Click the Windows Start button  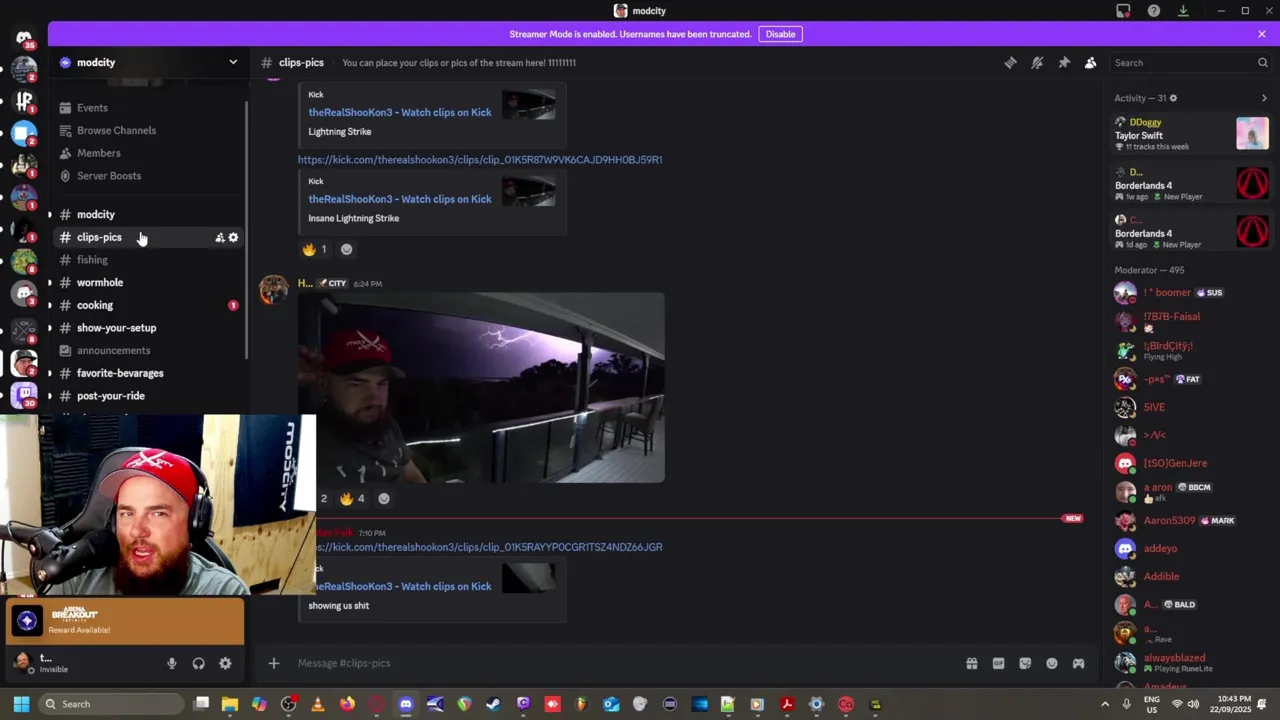pyautogui.click(x=21, y=704)
